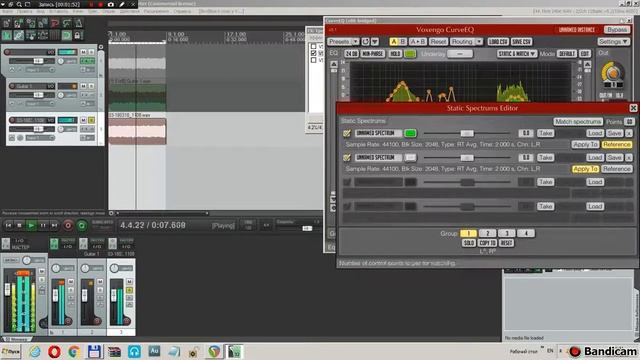Click Reset in CurveEQ toolbar

click(x=438, y=42)
